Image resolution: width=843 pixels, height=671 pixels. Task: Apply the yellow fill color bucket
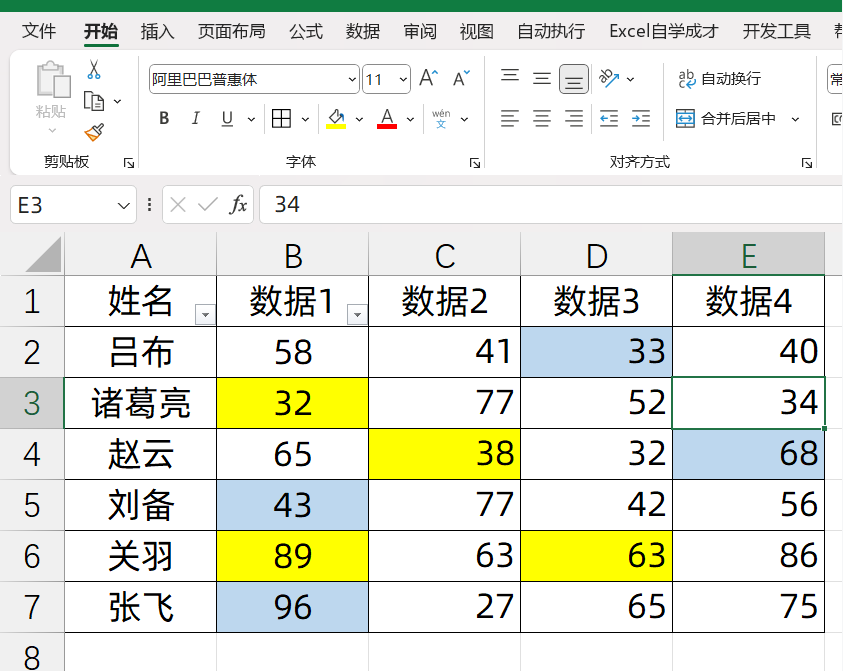336,118
